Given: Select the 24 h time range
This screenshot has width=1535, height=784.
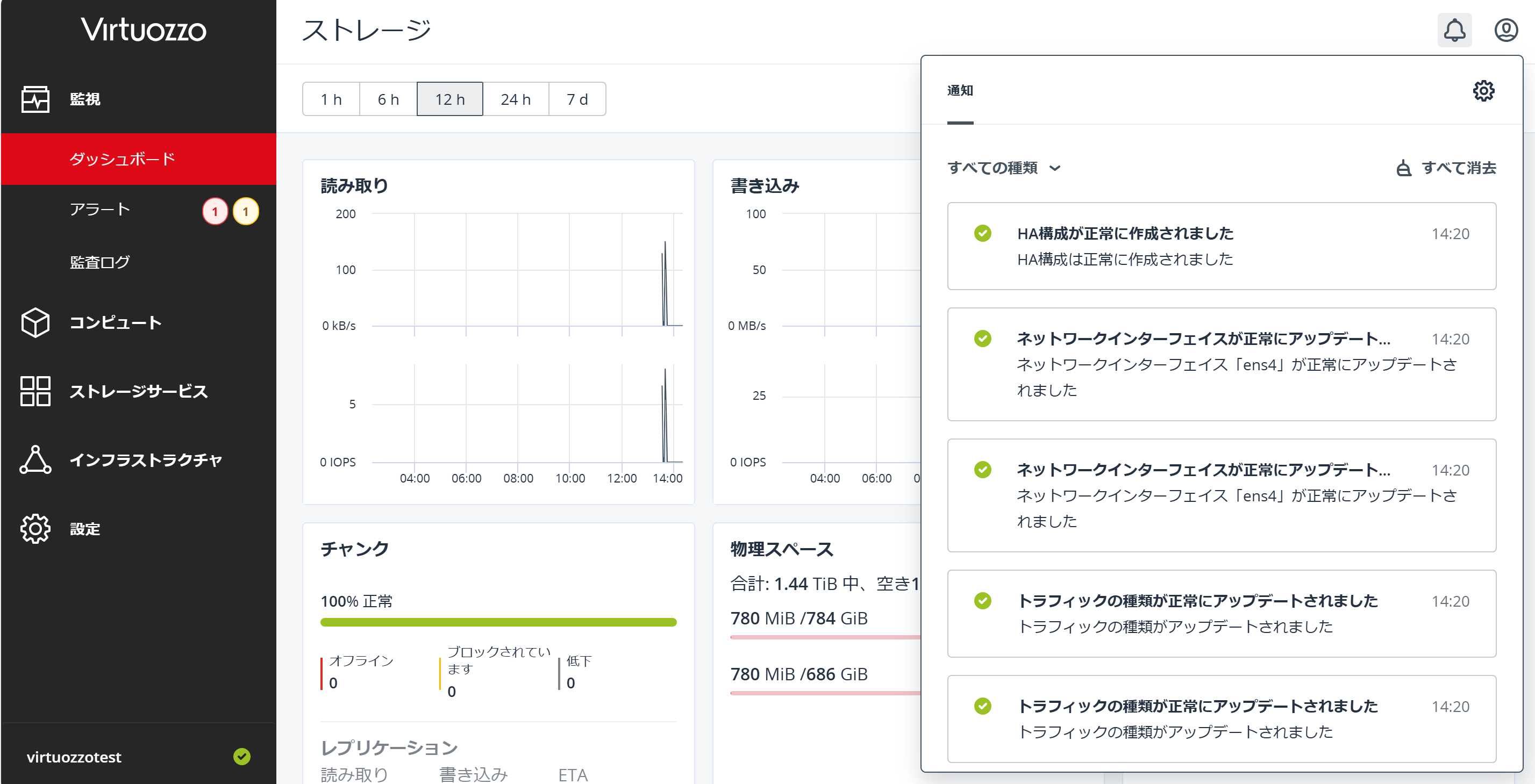Looking at the screenshot, I should tap(516, 99).
